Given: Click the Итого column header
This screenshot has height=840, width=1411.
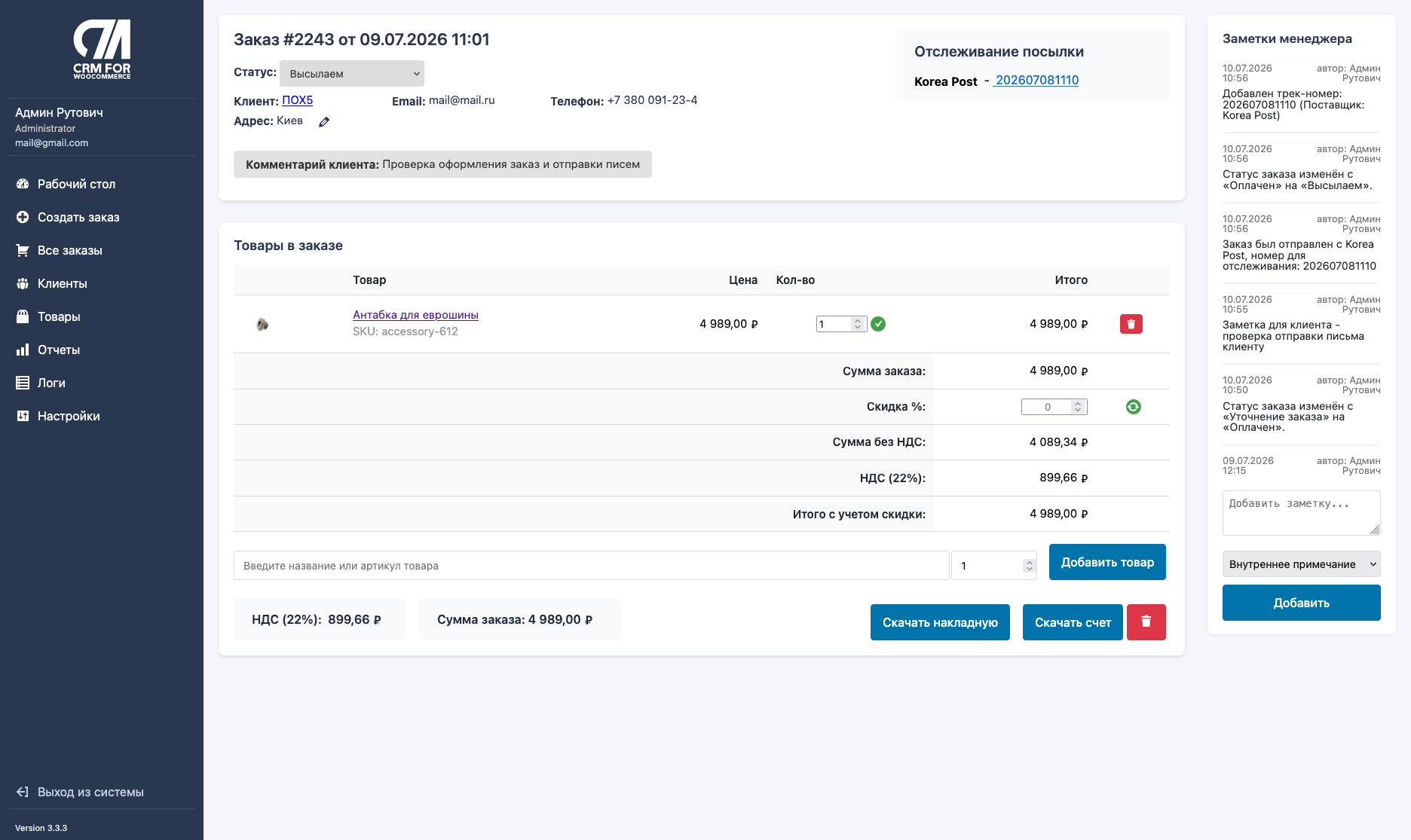Looking at the screenshot, I should pyautogui.click(x=1071, y=280).
